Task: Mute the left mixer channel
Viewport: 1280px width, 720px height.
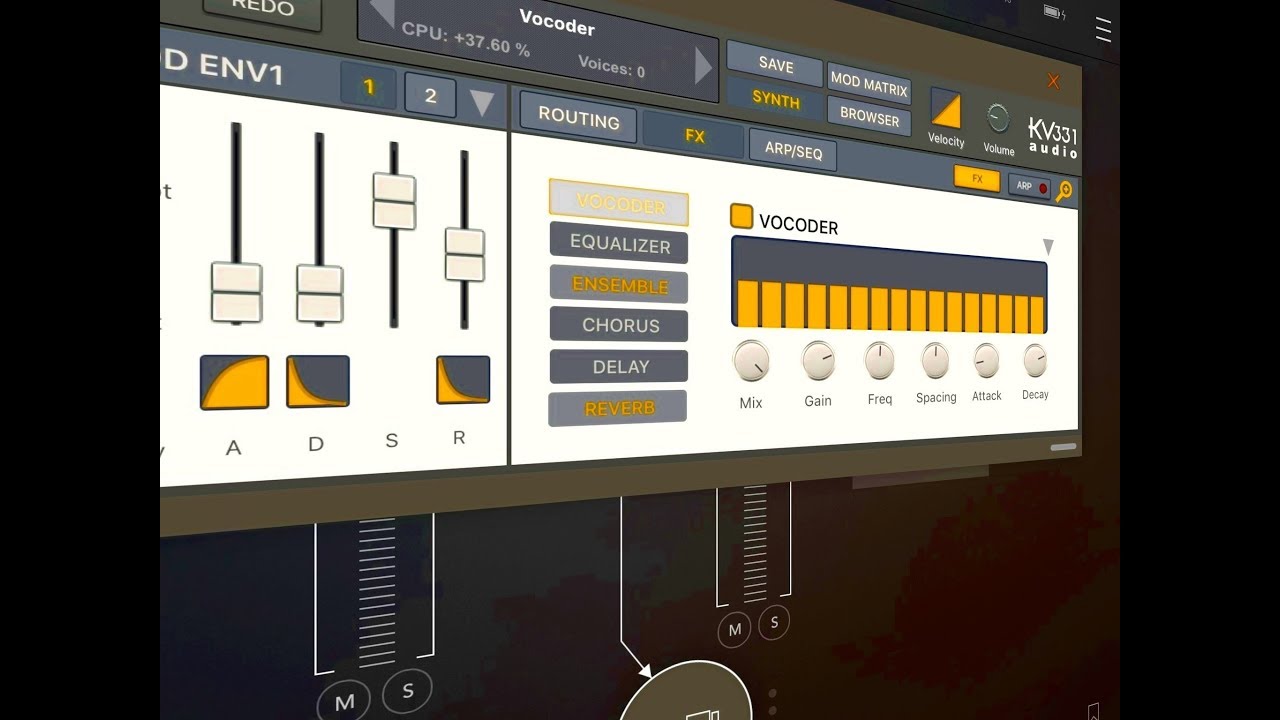Action: pyautogui.click(x=344, y=702)
